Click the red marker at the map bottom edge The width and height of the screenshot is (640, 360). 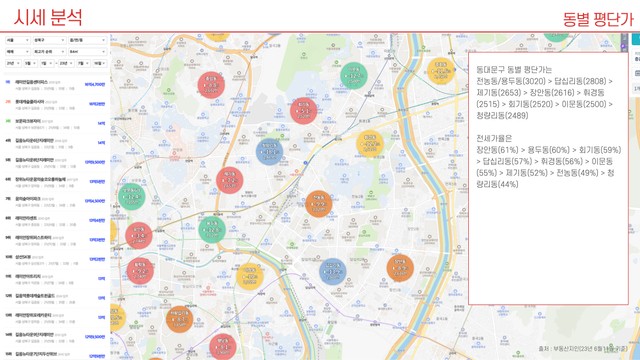click(223, 347)
